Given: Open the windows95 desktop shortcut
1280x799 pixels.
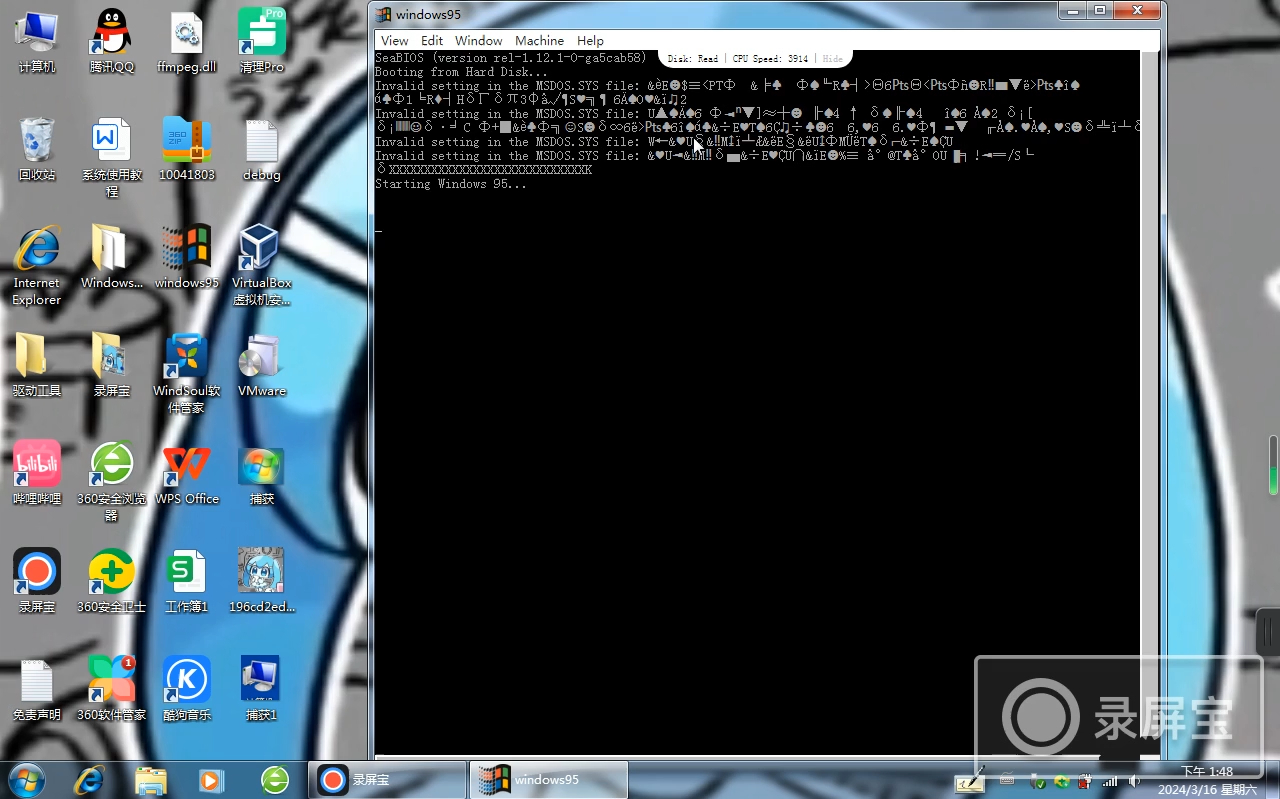Looking at the screenshot, I should (186, 258).
